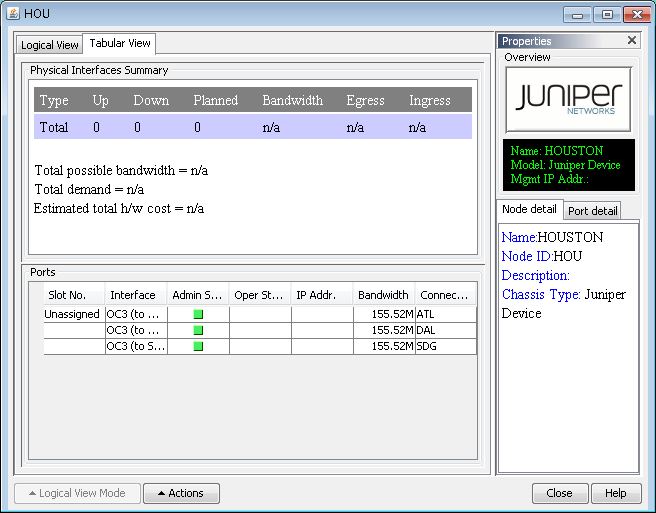Maximize the HOU window
The width and height of the screenshot is (656, 513).
[x=606, y=14]
